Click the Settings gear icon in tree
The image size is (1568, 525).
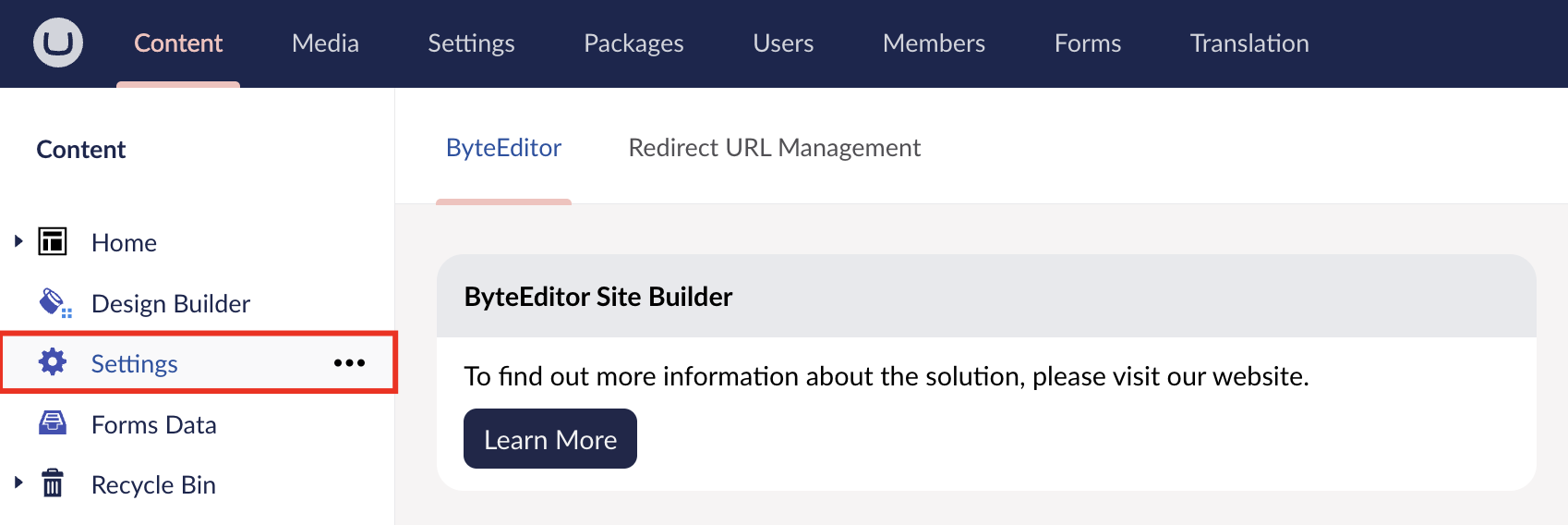tap(53, 362)
